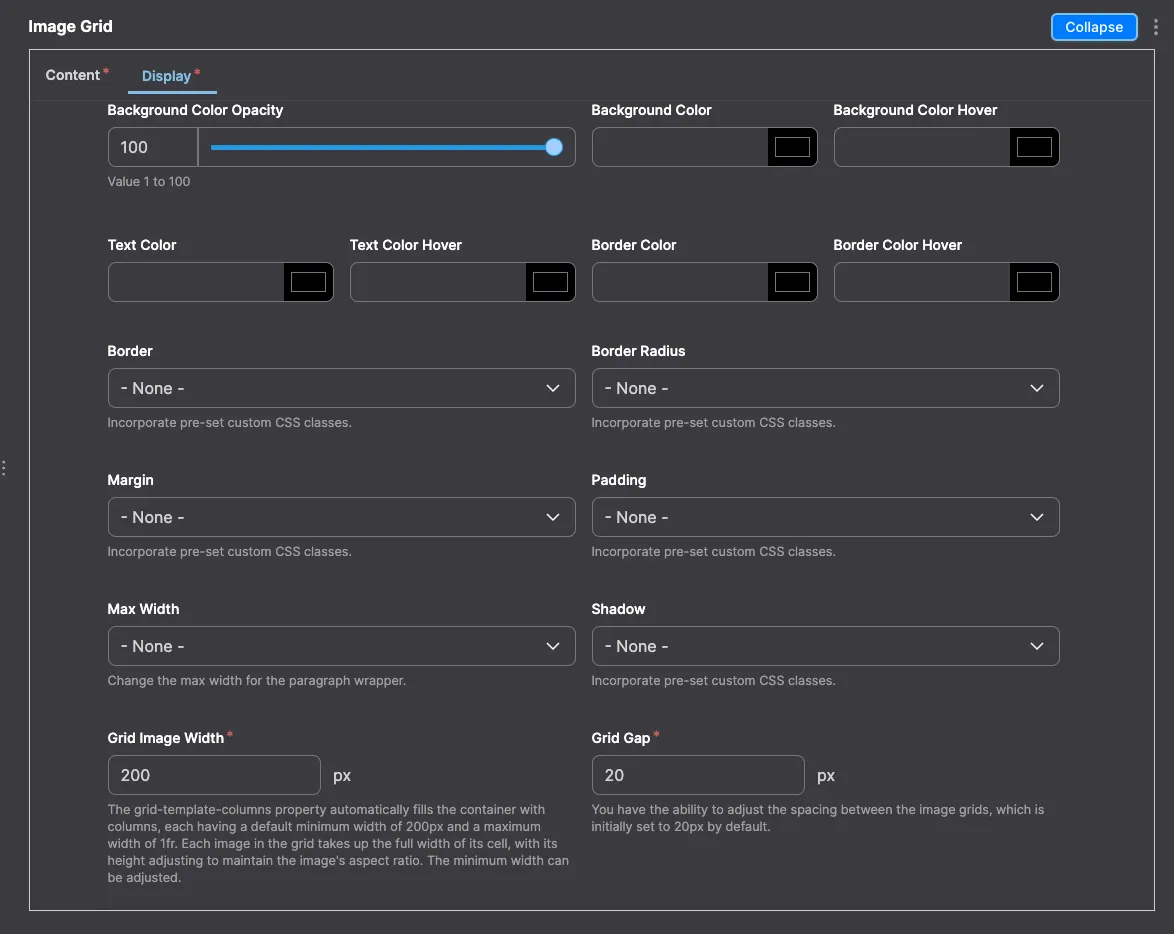This screenshot has height=934, width=1174.
Task: Click the left edge drag handle dots
Action: (x=4, y=468)
